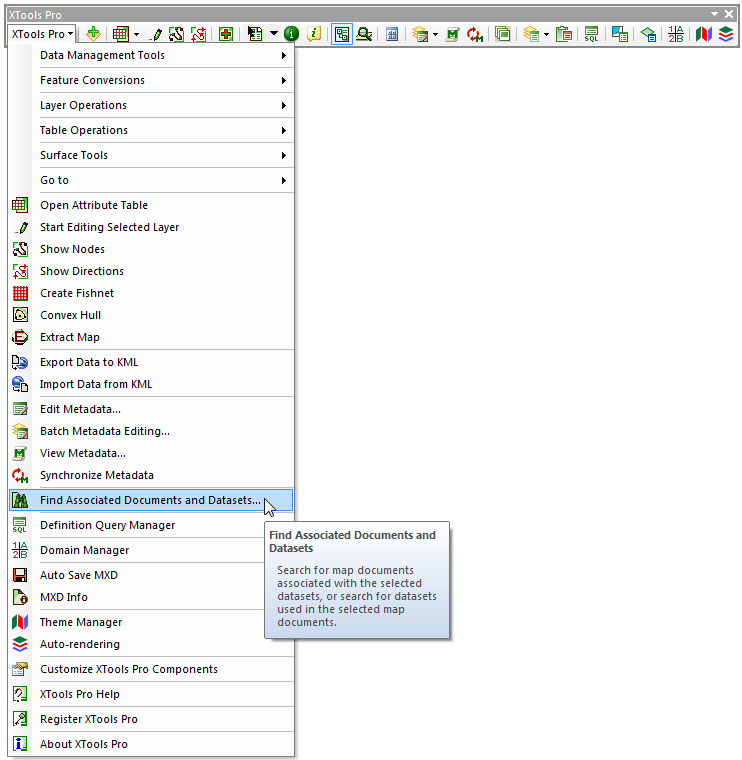The height and width of the screenshot is (760, 742).
Task: Click the Definition Query SQL toolbar icon
Action: coord(591,34)
